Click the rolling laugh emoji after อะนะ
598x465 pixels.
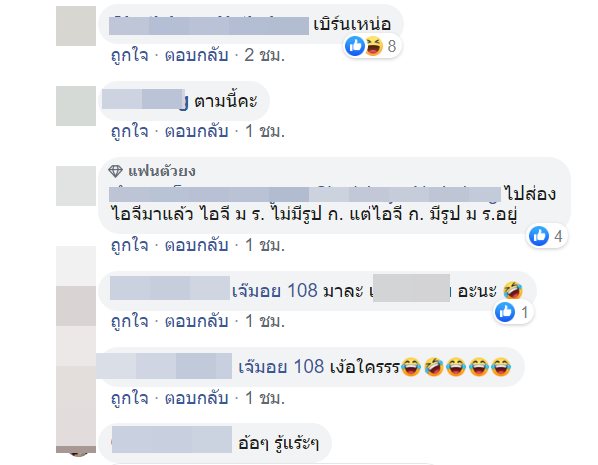tap(513, 291)
